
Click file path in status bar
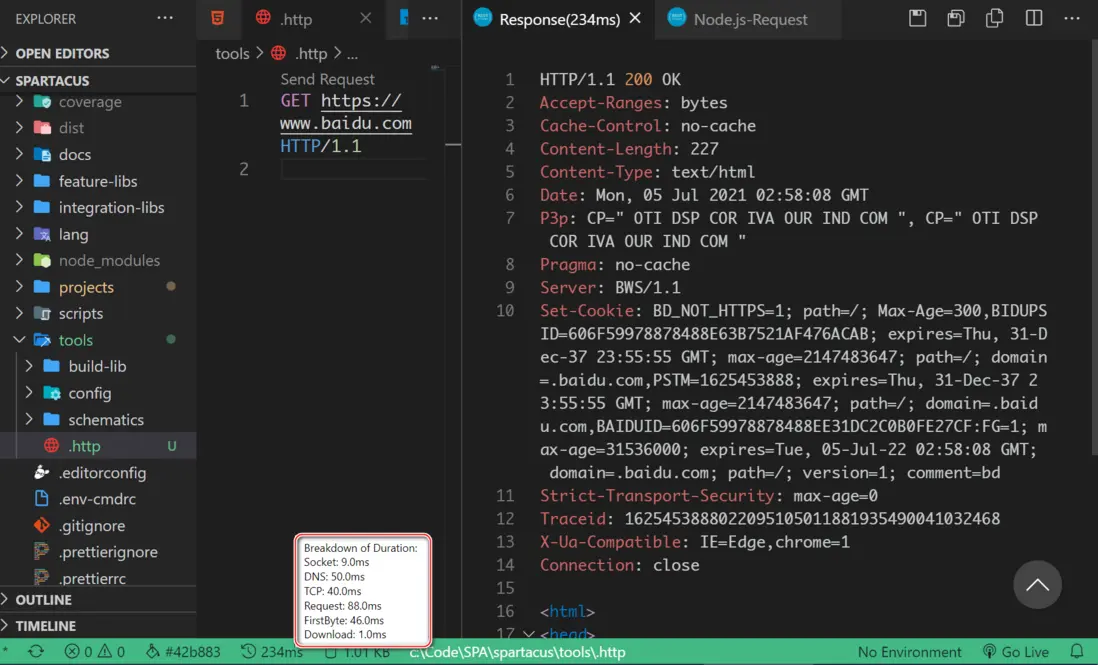[517, 652]
